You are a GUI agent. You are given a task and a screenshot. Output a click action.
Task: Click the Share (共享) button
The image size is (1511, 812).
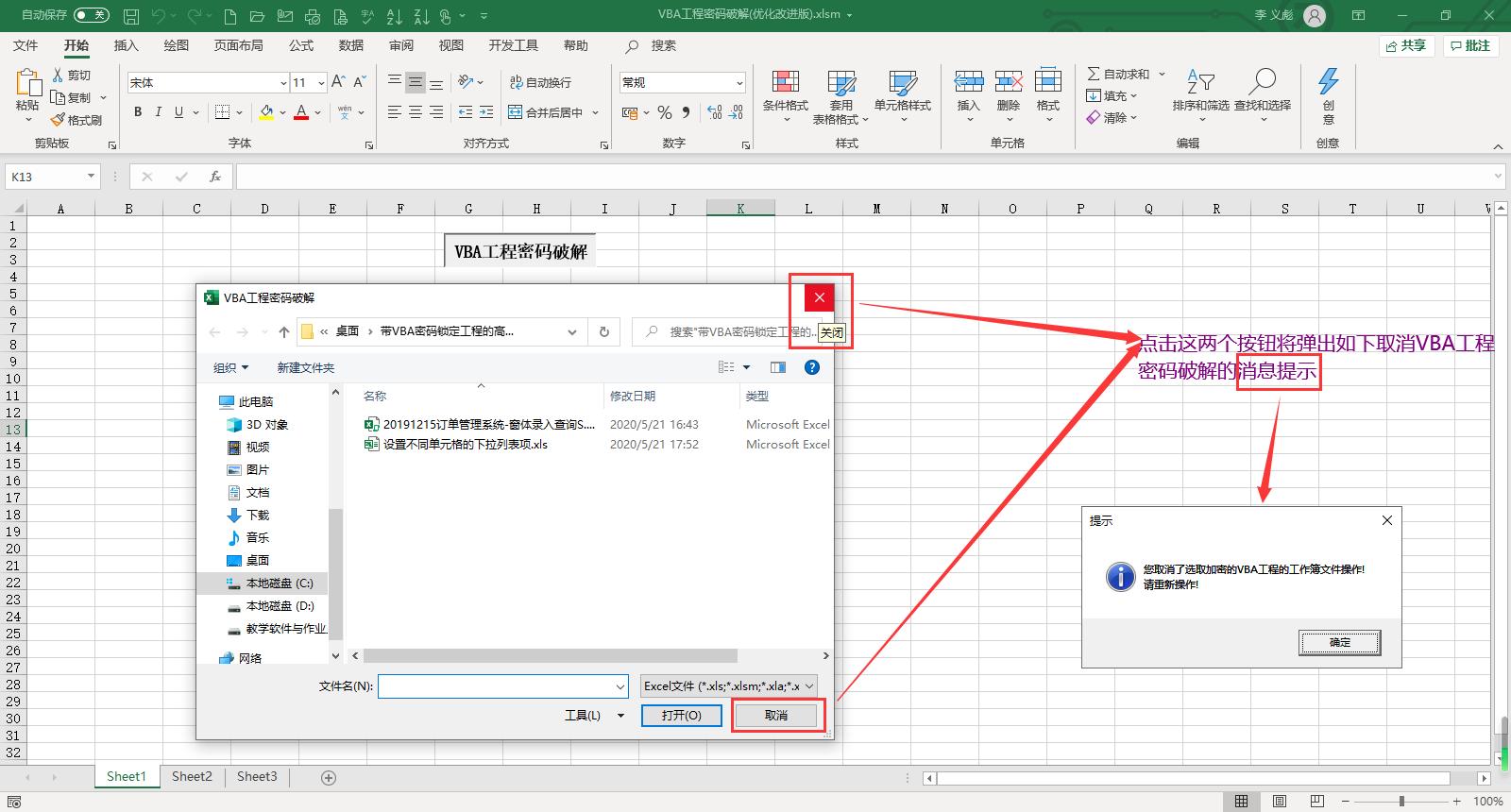point(1406,45)
